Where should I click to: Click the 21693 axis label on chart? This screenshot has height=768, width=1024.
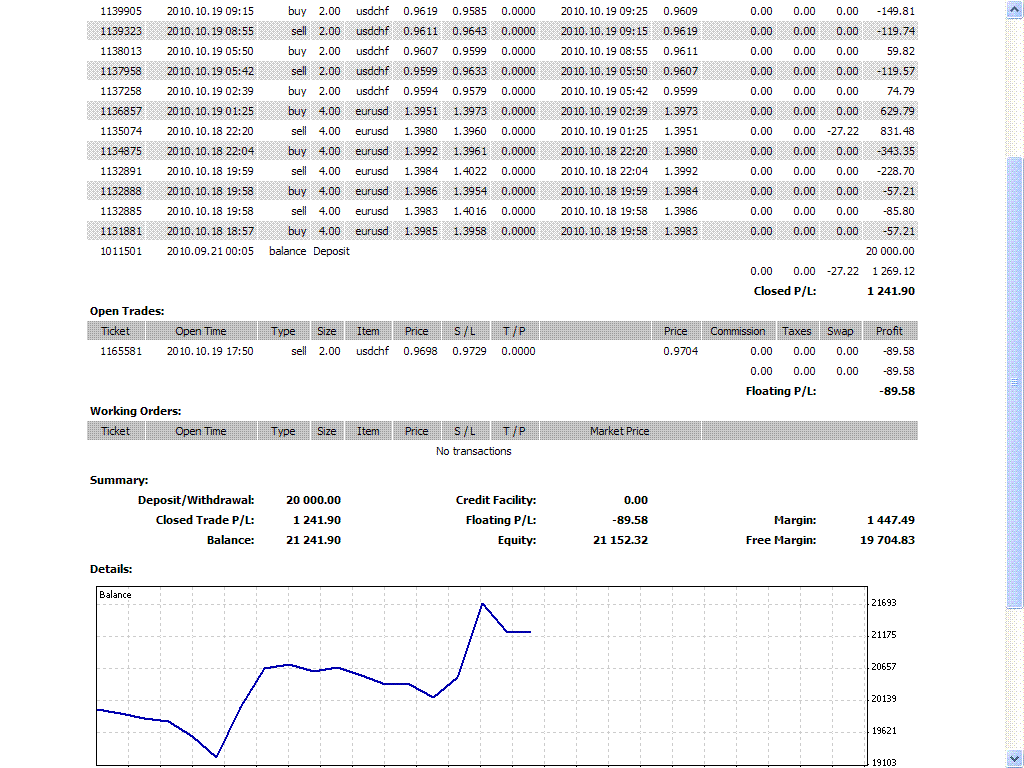(883, 603)
